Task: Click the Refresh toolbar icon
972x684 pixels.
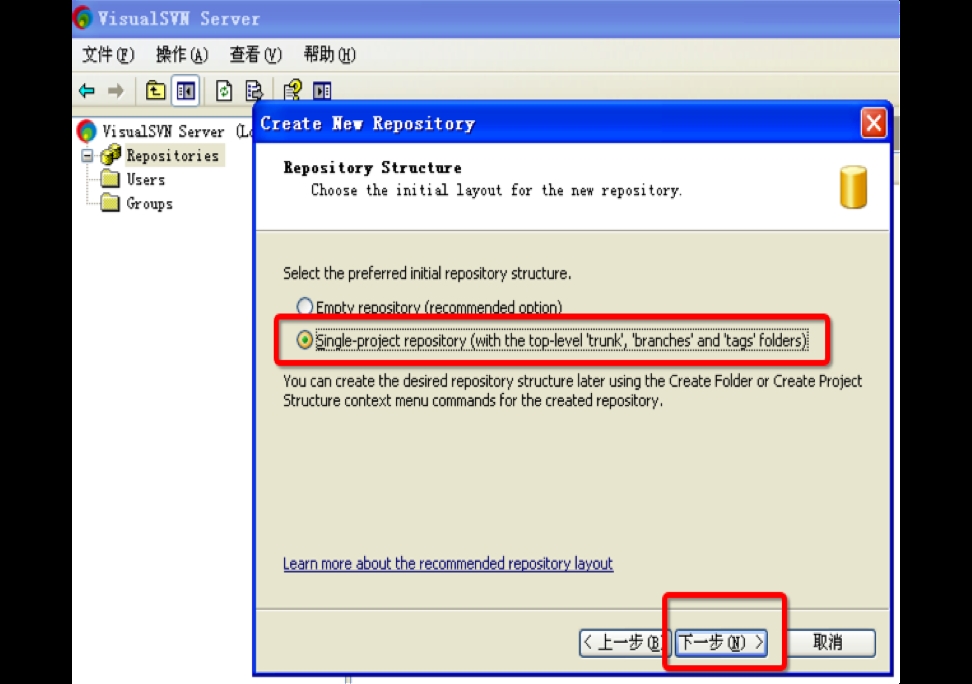Action: (x=224, y=91)
